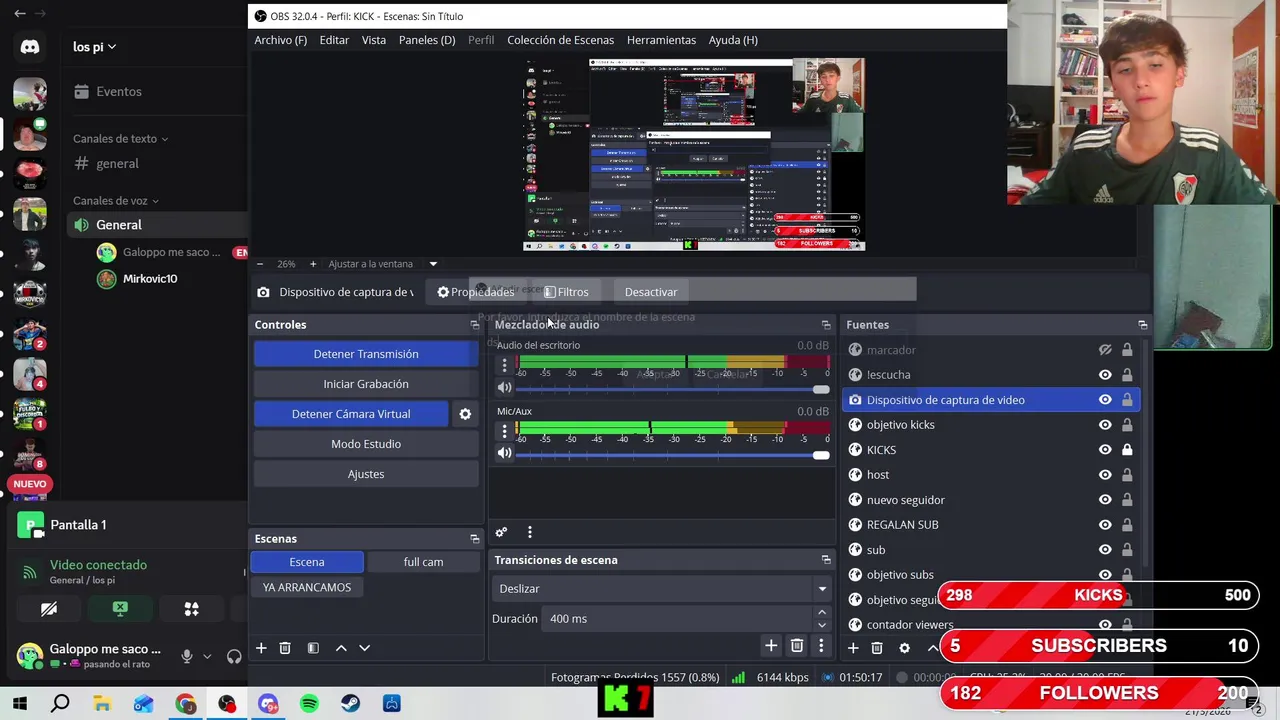1280x720 pixels.
Task: Adjust Mic/Aux volume slider
Action: (673, 454)
